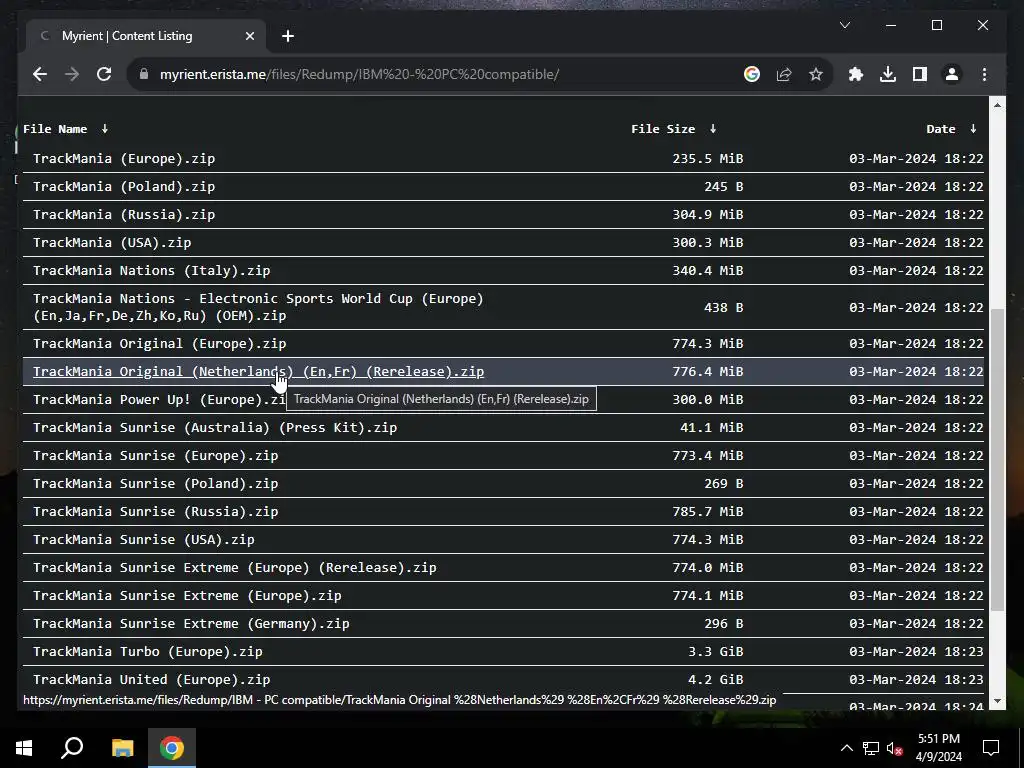Download TrackMania United (Europe).zip
Viewport: 1024px width, 768px height.
(x=152, y=680)
